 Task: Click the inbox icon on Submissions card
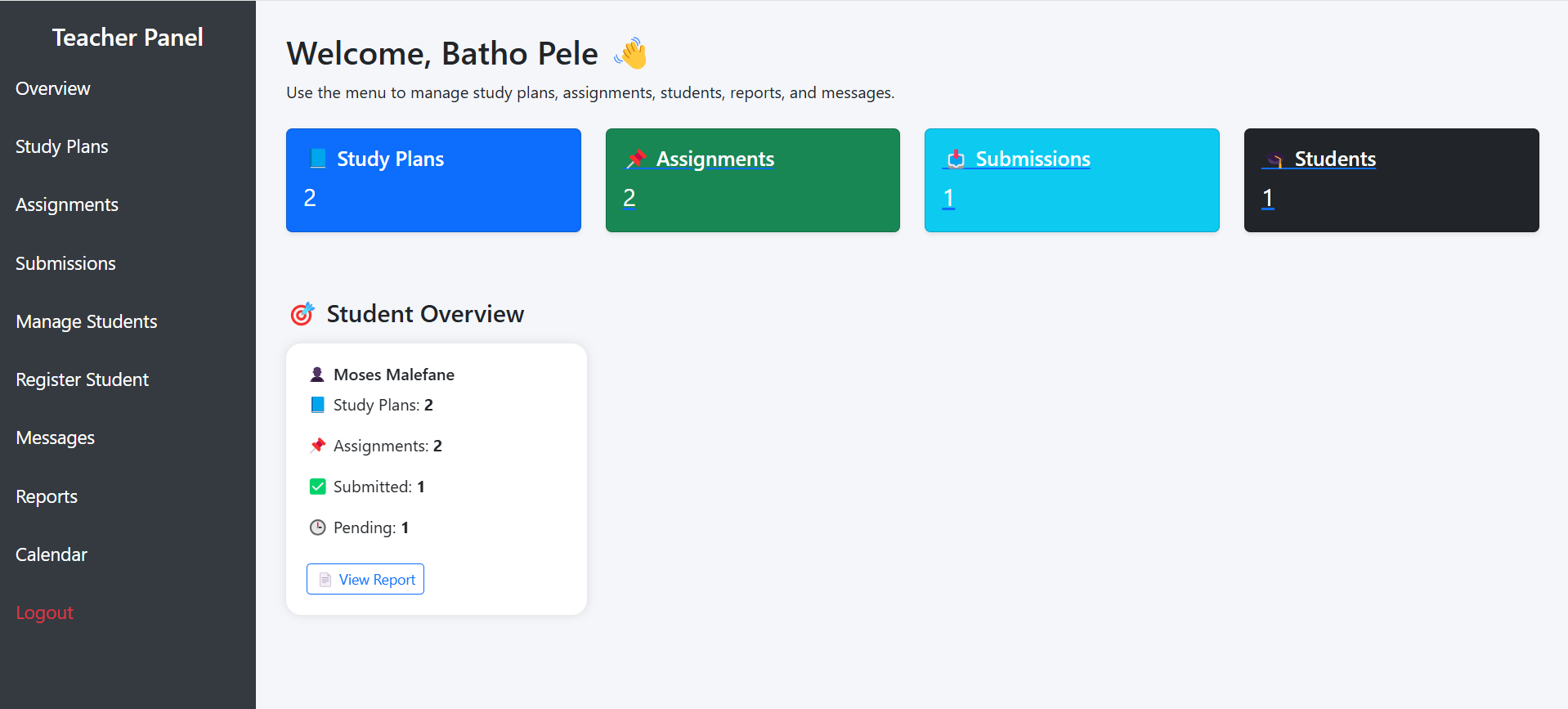pos(956,159)
